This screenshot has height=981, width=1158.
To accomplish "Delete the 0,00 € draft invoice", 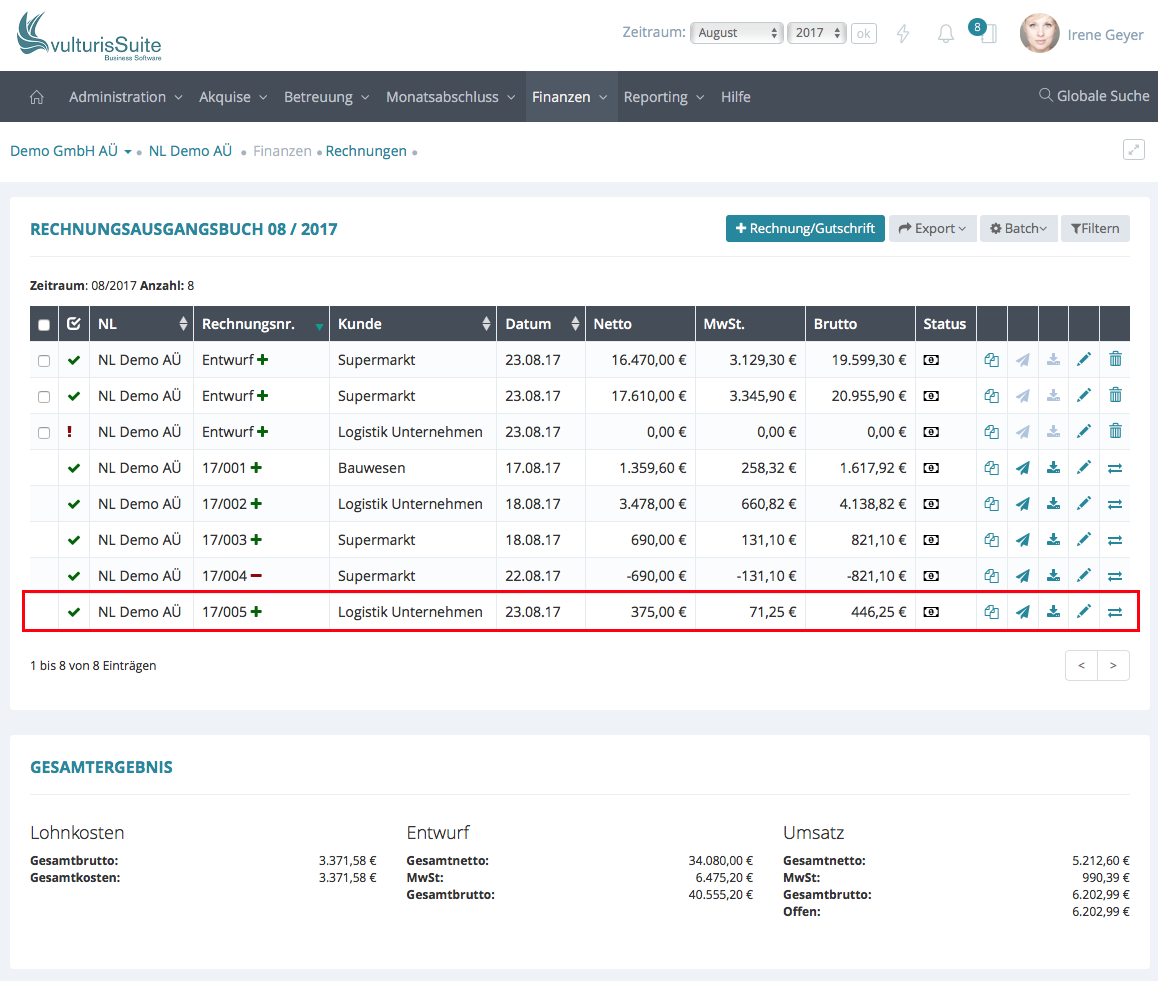I will (x=1115, y=432).
